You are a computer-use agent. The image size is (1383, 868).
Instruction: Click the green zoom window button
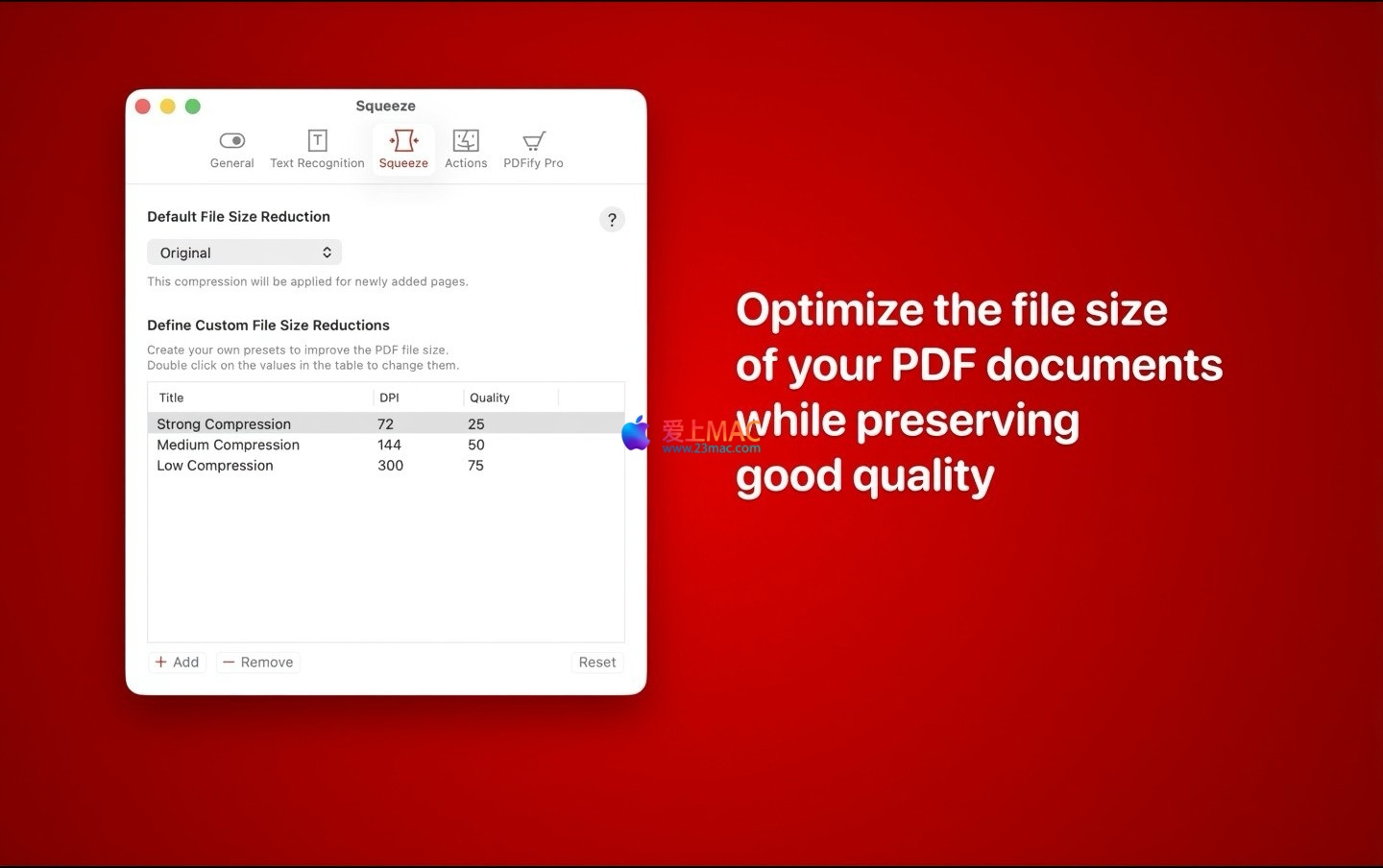tap(193, 107)
